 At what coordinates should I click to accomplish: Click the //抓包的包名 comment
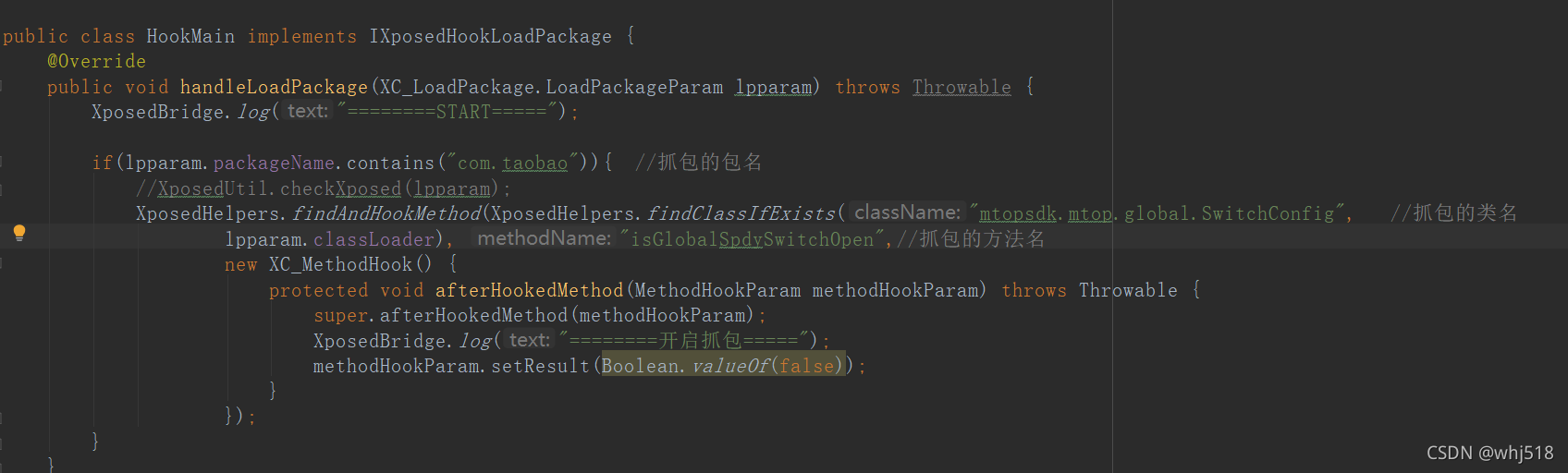click(x=698, y=163)
